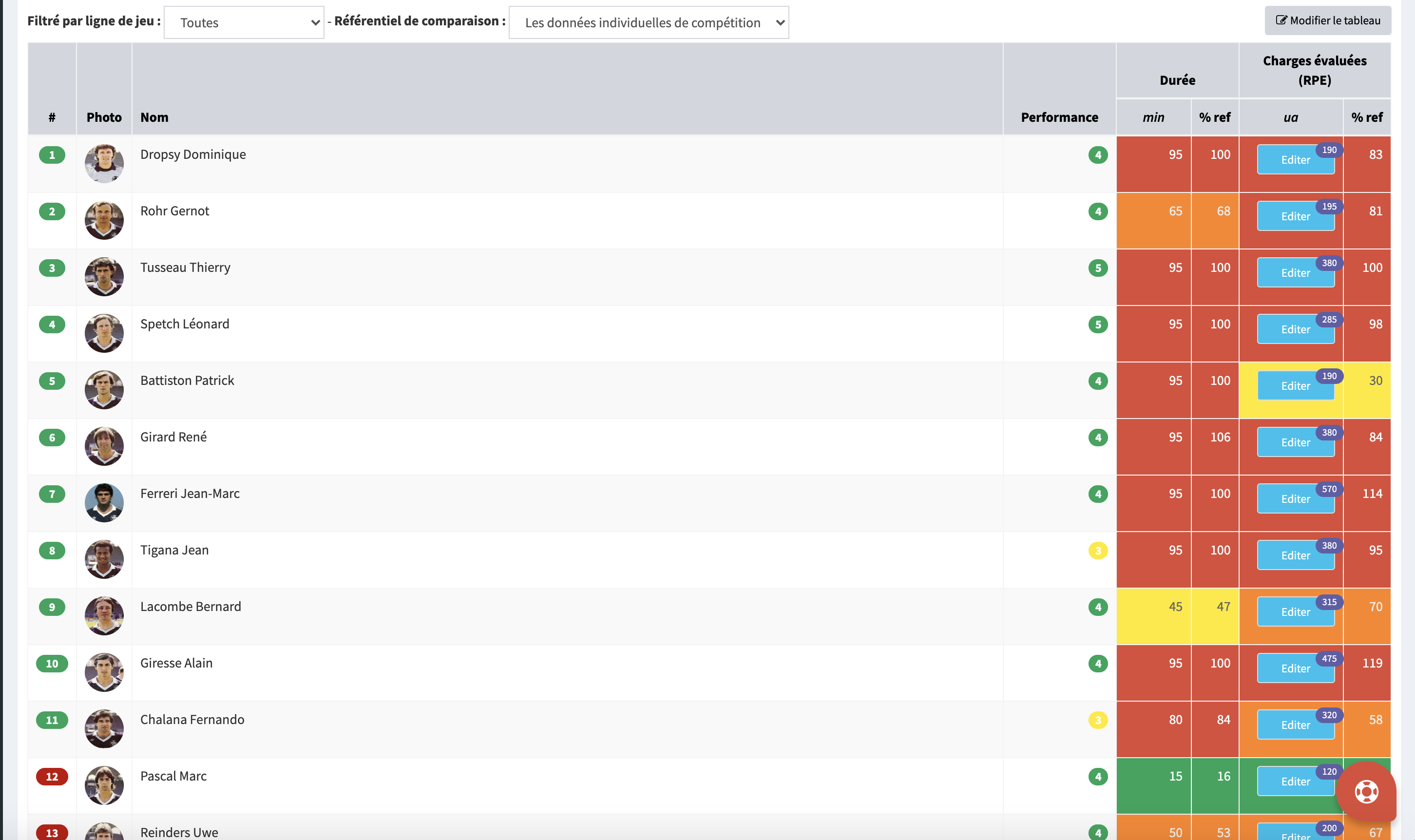This screenshot has height=840, width=1415.
Task: Click Girard René's photo
Action: 104,447
